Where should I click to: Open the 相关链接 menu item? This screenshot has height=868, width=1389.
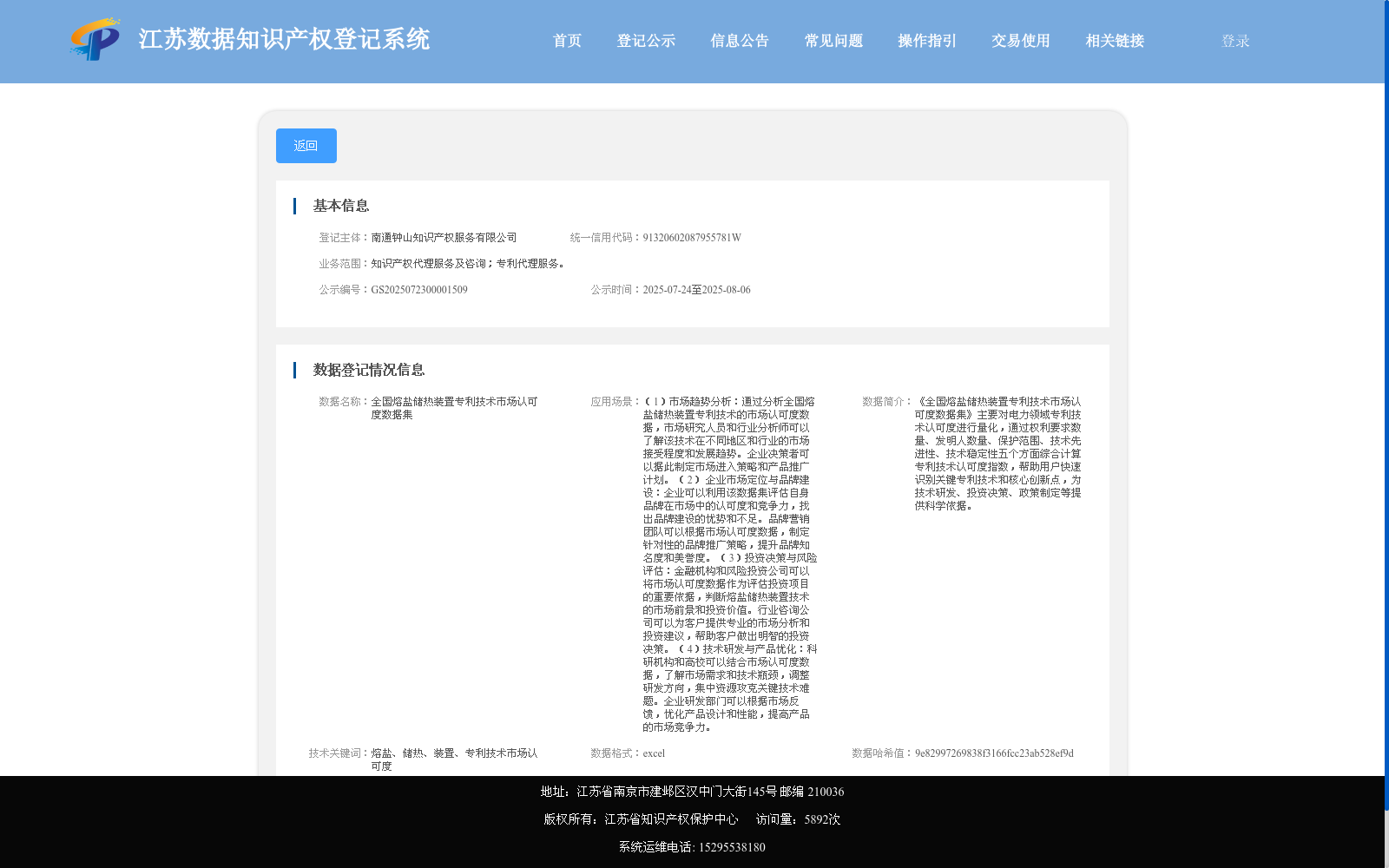coord(1115,41)
